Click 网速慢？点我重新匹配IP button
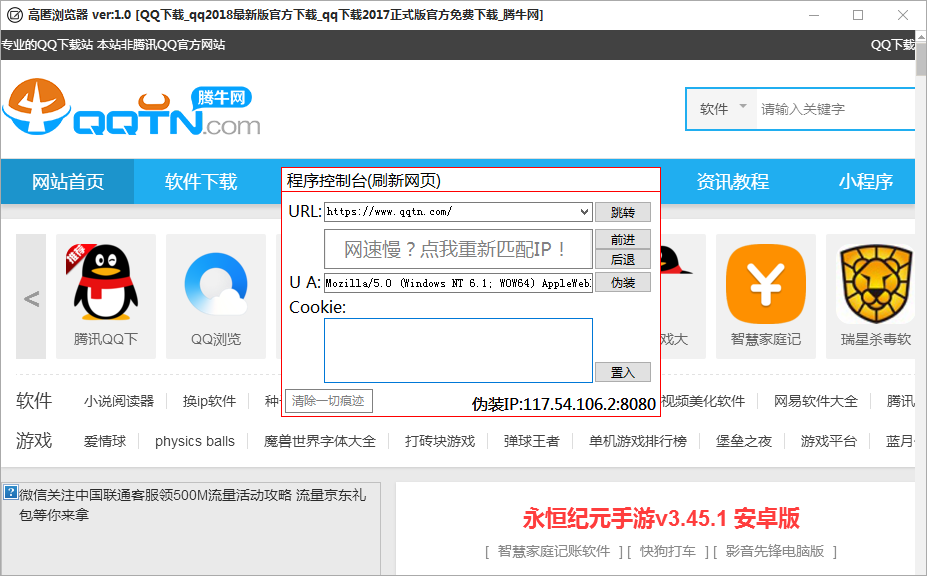 click(458, 249)
